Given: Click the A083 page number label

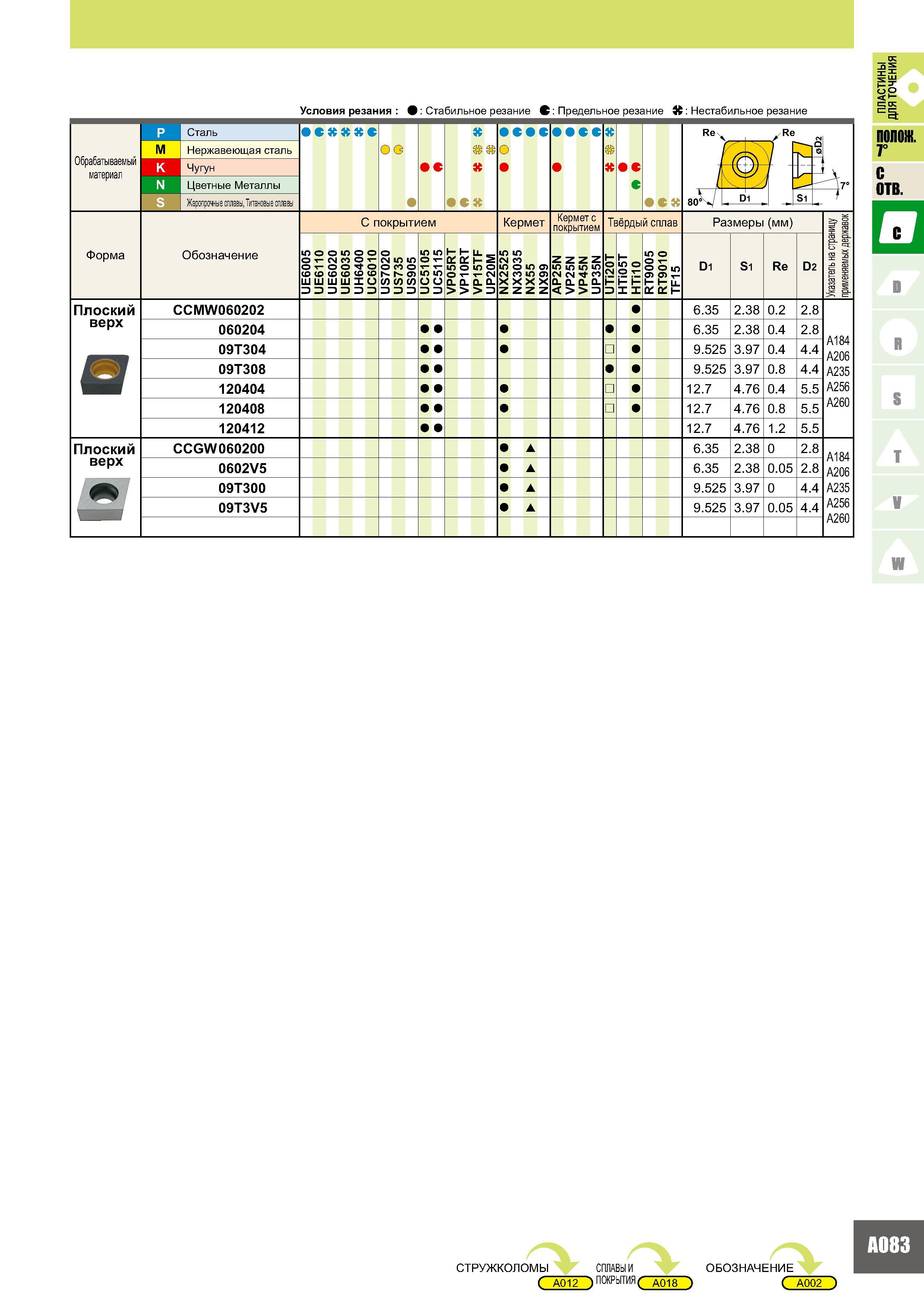Looking at the screenshot, I should click(889, 1245).
